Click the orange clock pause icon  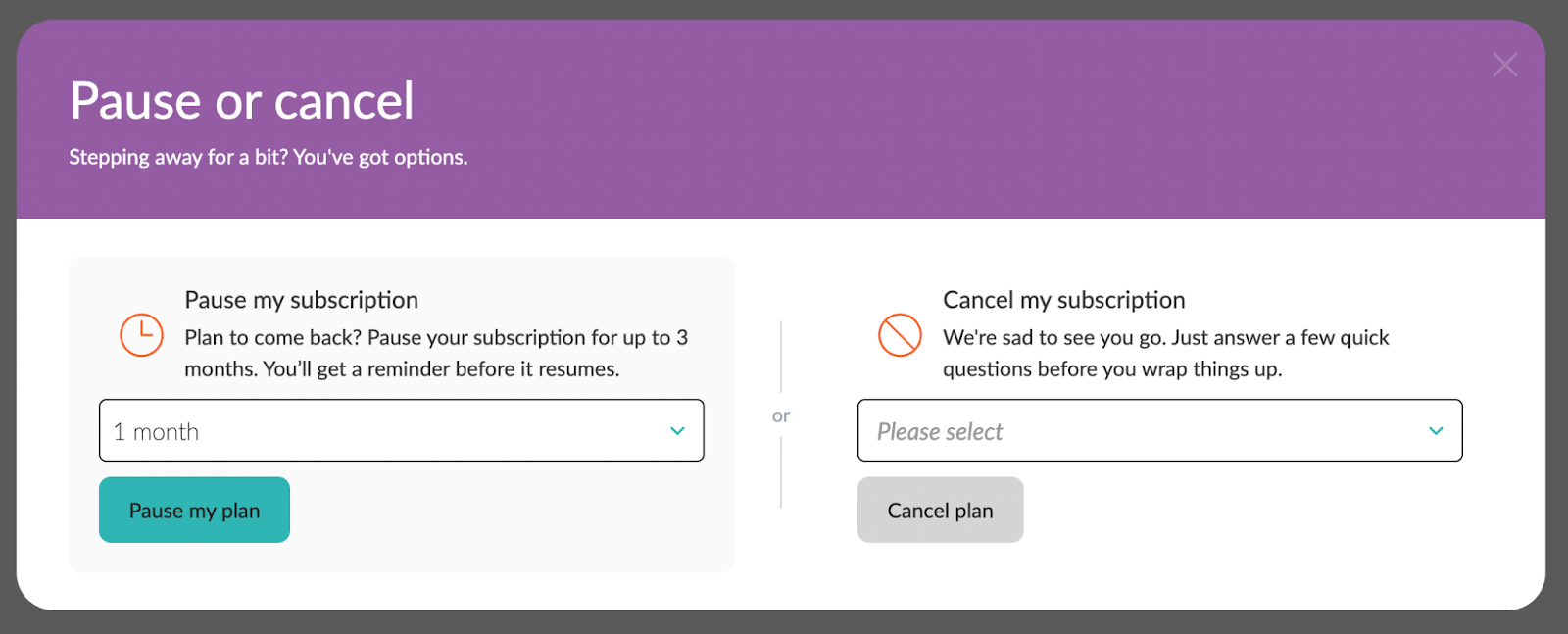(x=141, y=335)
